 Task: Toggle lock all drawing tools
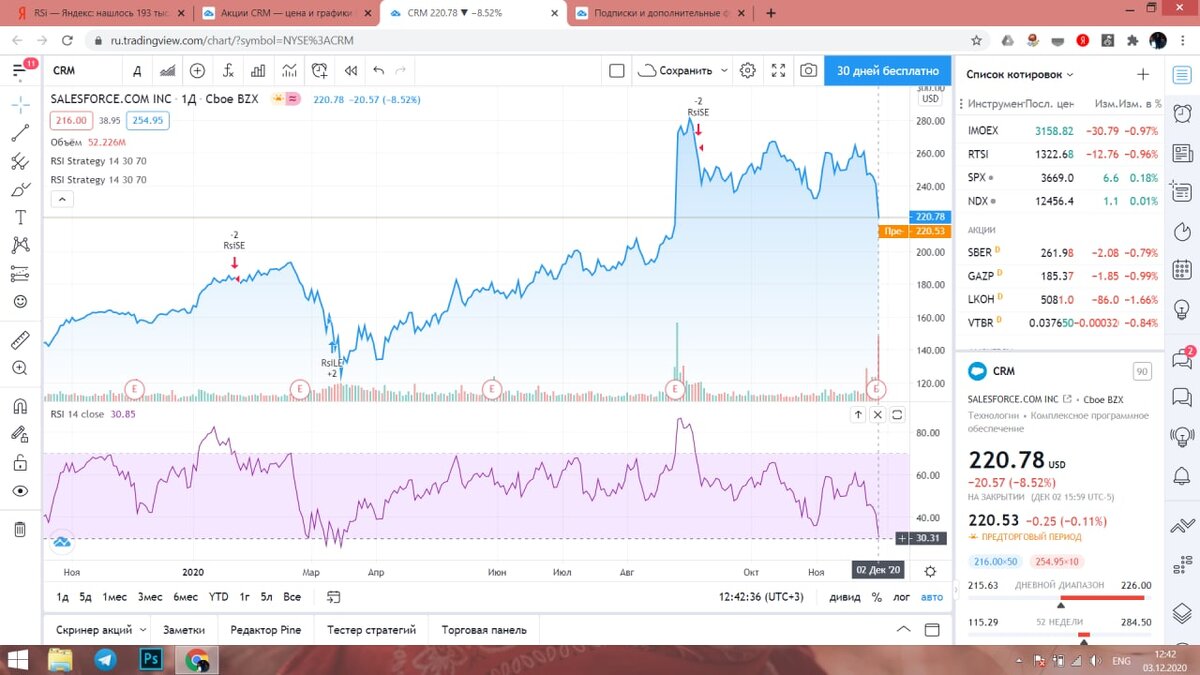[x=20, y=463]
